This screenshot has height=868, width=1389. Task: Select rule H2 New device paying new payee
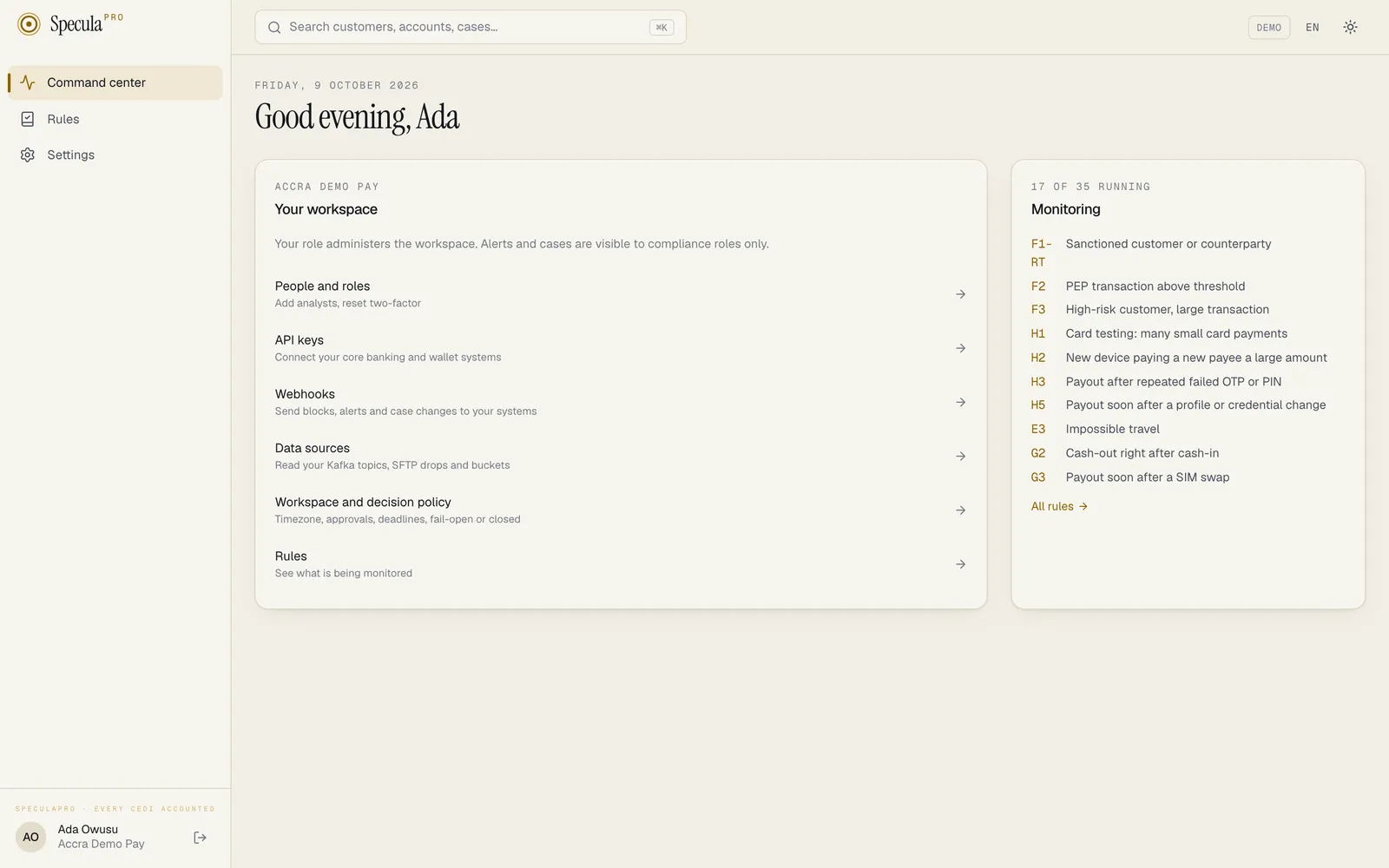1188,358
